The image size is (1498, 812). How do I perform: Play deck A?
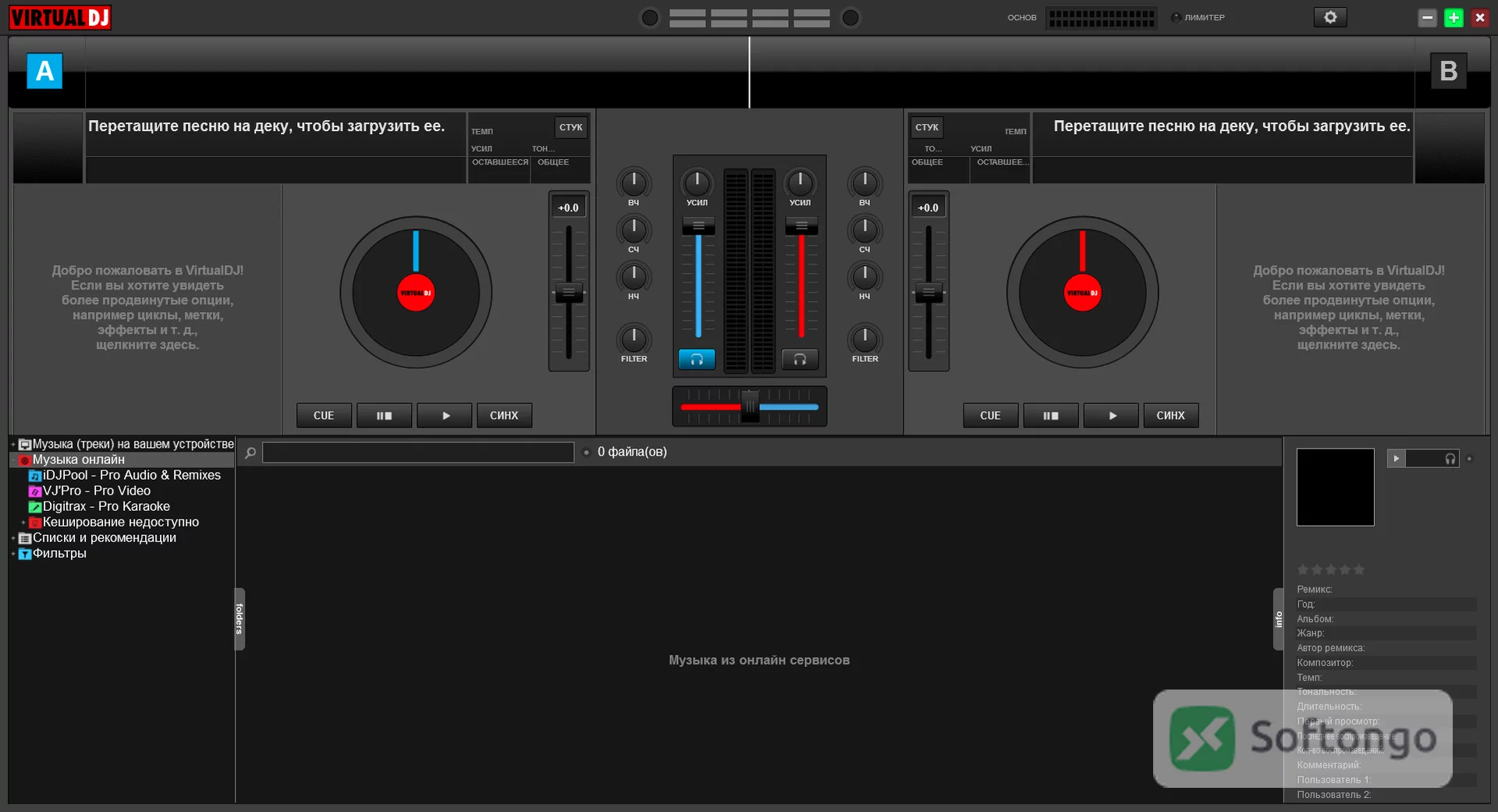(x=445, y=416)
